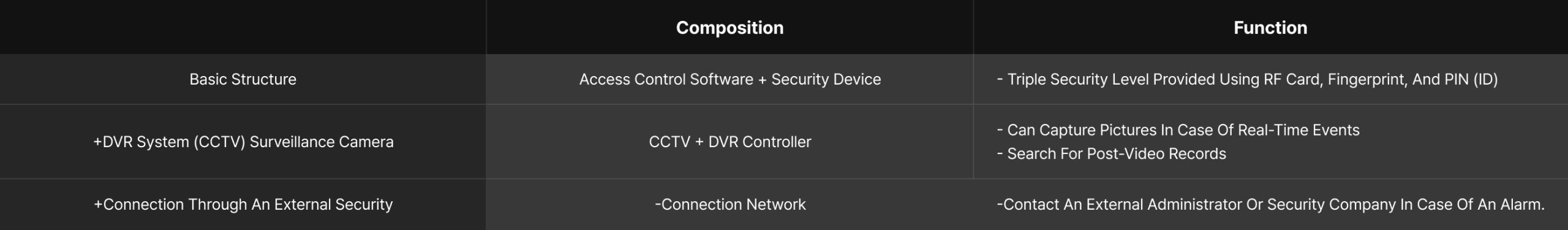Click the -Connection Network cell

[729, 204]
